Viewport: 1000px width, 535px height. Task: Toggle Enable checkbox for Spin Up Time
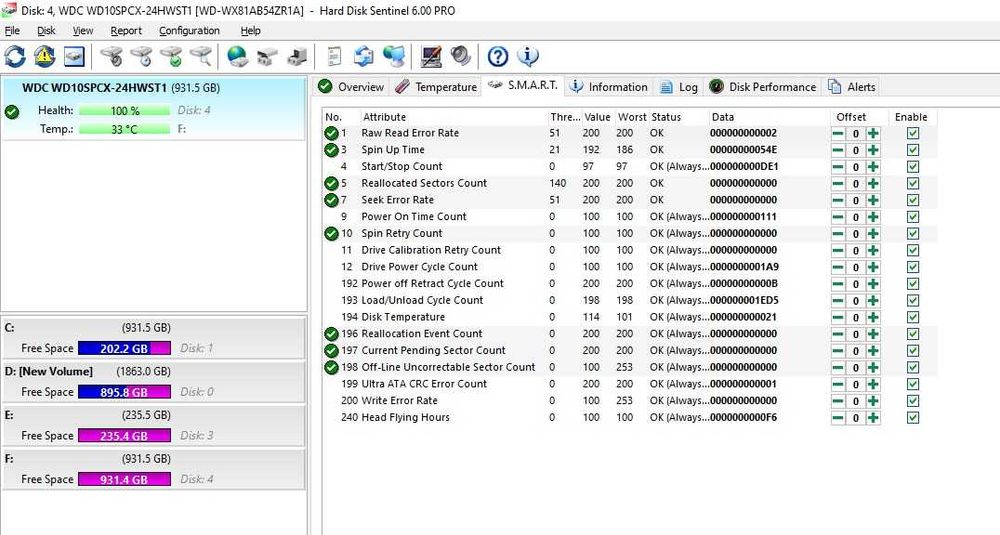point(913,150)
